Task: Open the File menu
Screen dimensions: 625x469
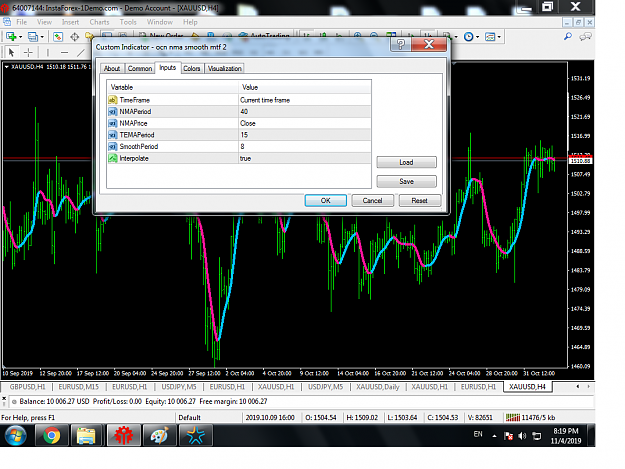Action: click(x=22, y=22)
